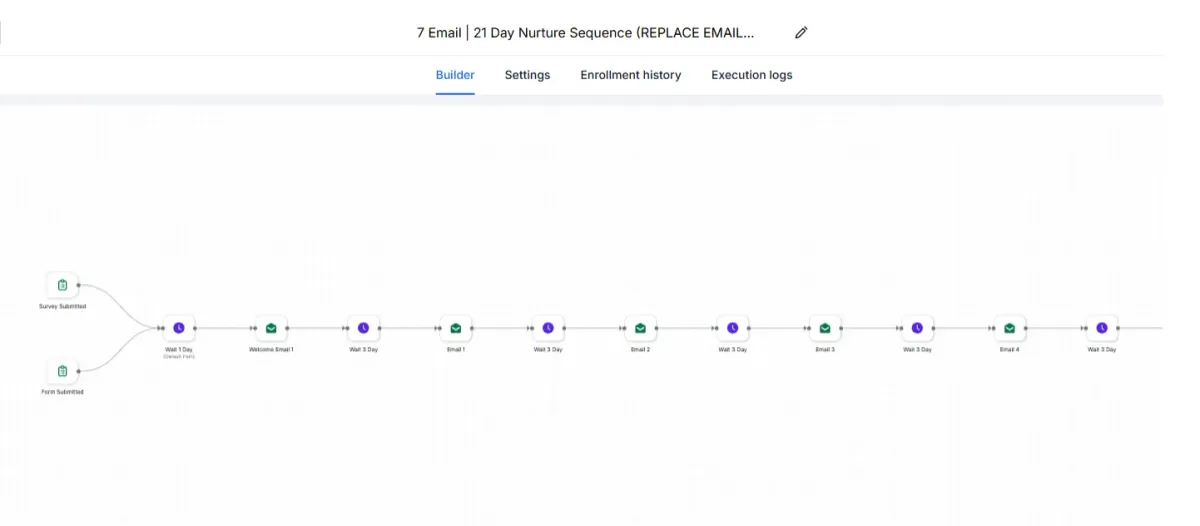The image size is (1200, 526).
Task: Open the Email 1 envelope node
Action: click(x=456, y=328)
